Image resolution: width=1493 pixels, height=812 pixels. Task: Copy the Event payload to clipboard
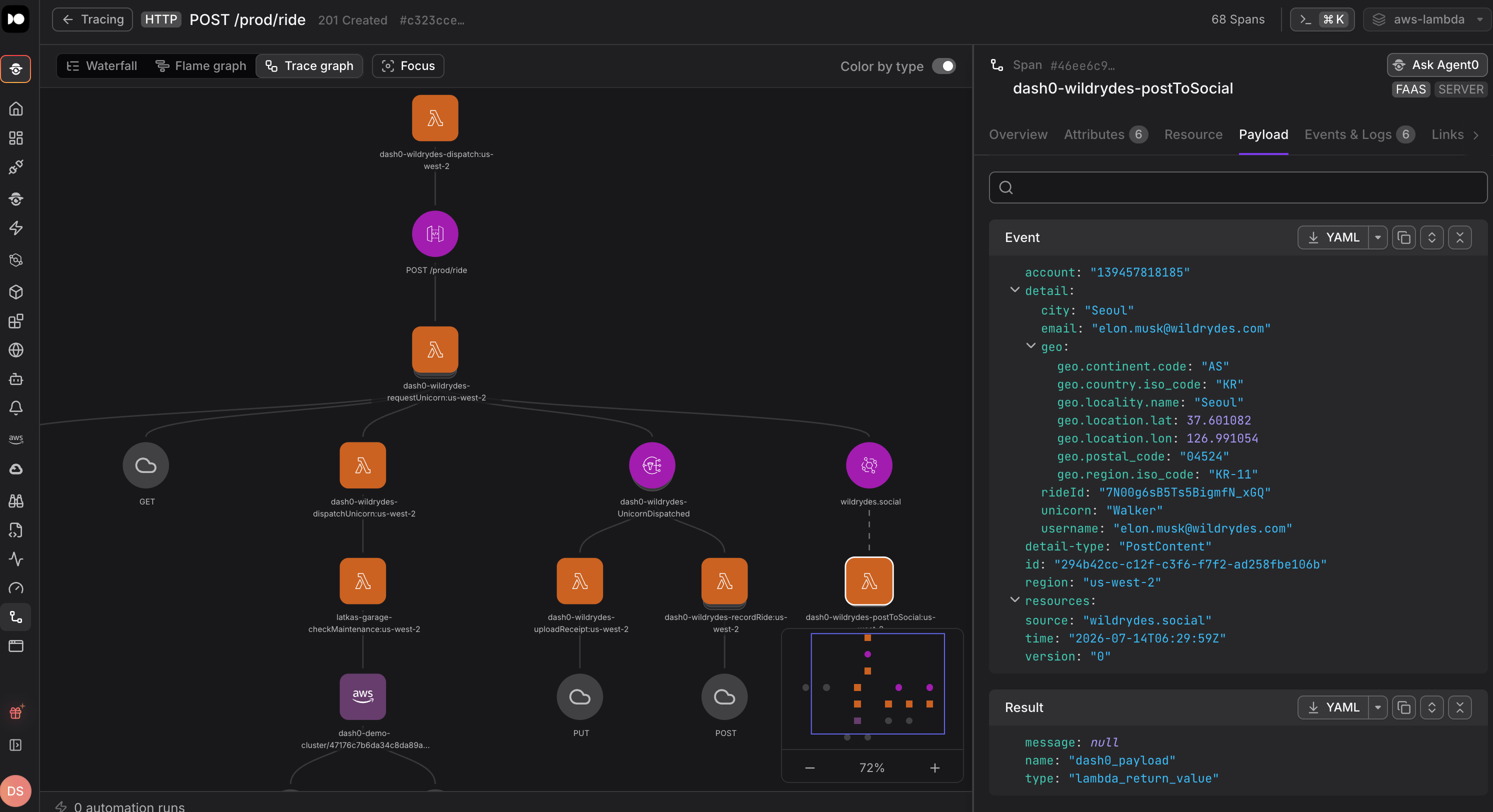tap(1403, 237)
